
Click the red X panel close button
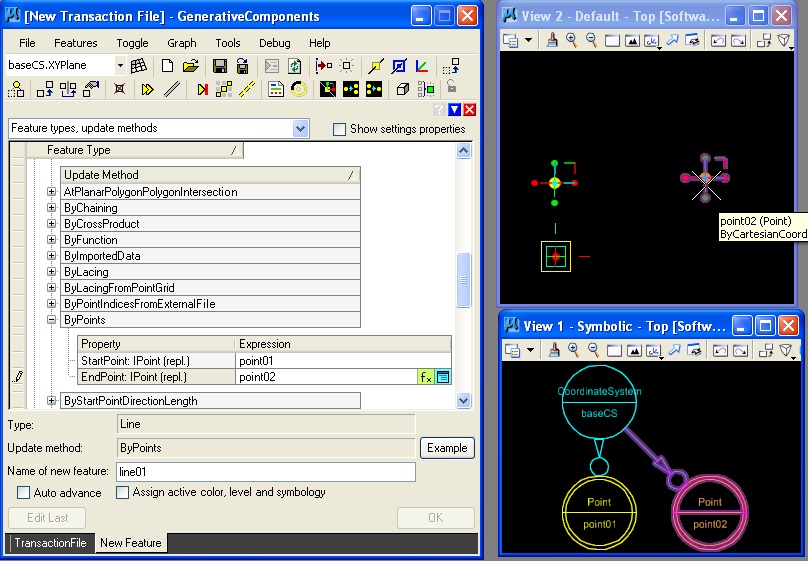469,109
